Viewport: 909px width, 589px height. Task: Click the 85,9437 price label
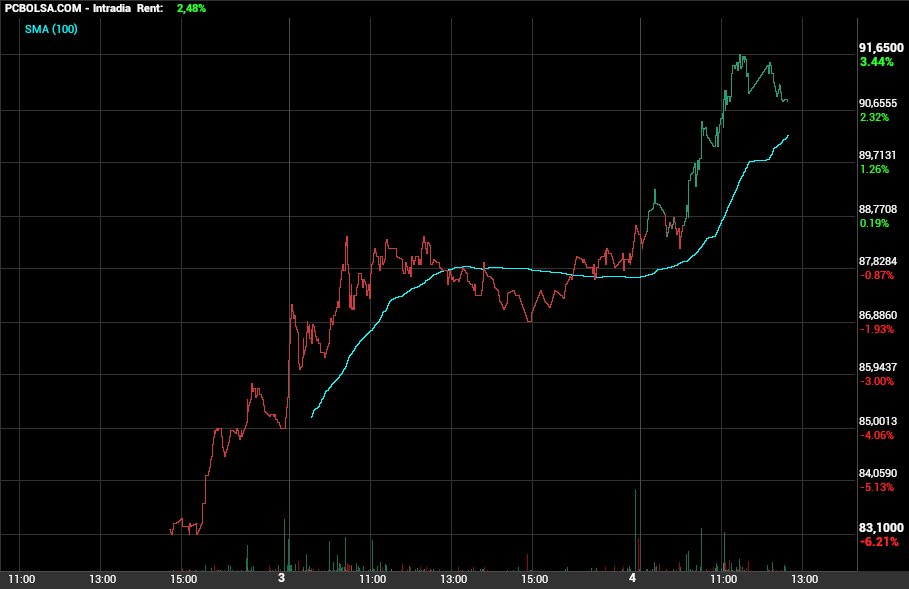(x=878, y=368)
